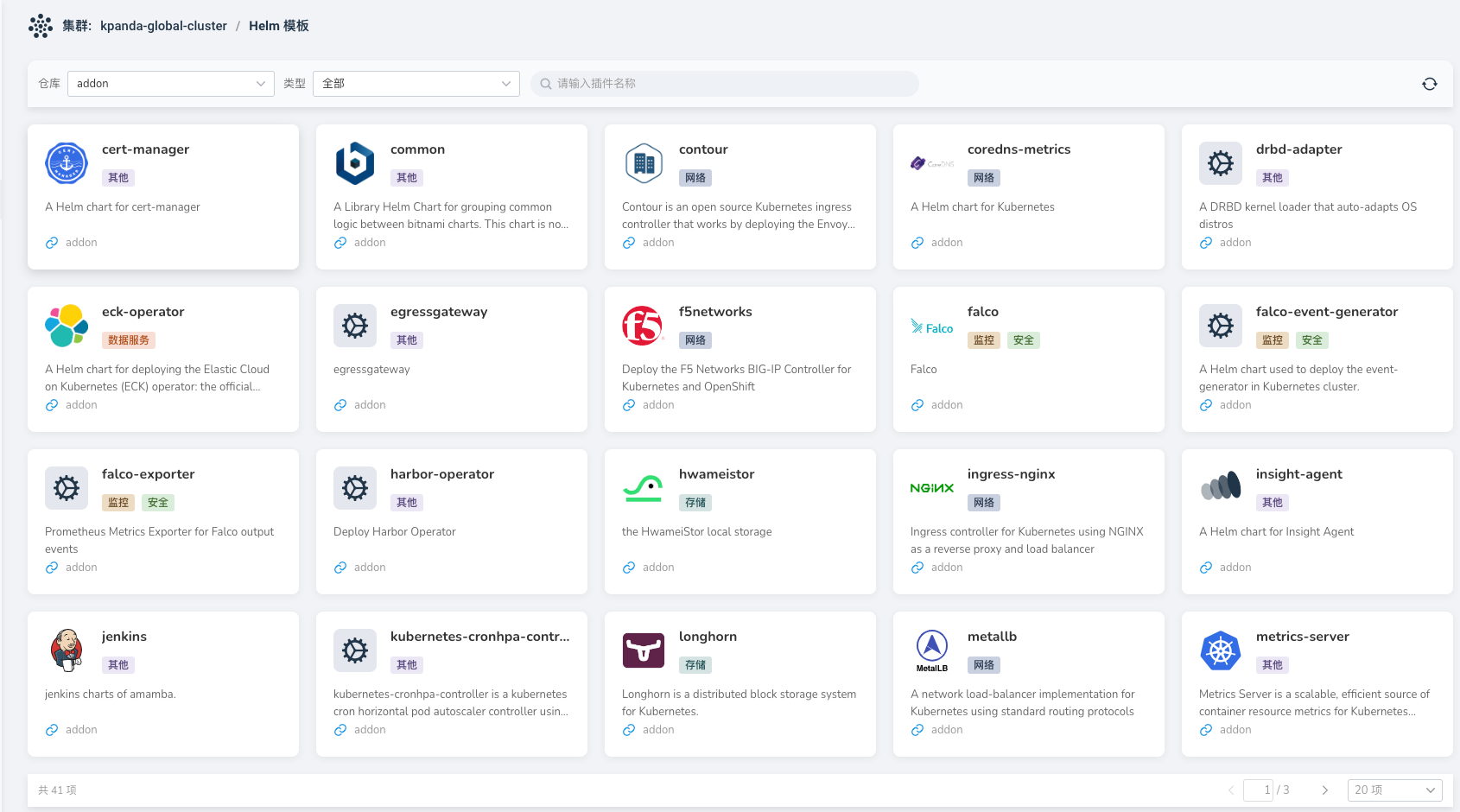
Task: Click the Jenkins butler logo
Action: pos(67,650)
